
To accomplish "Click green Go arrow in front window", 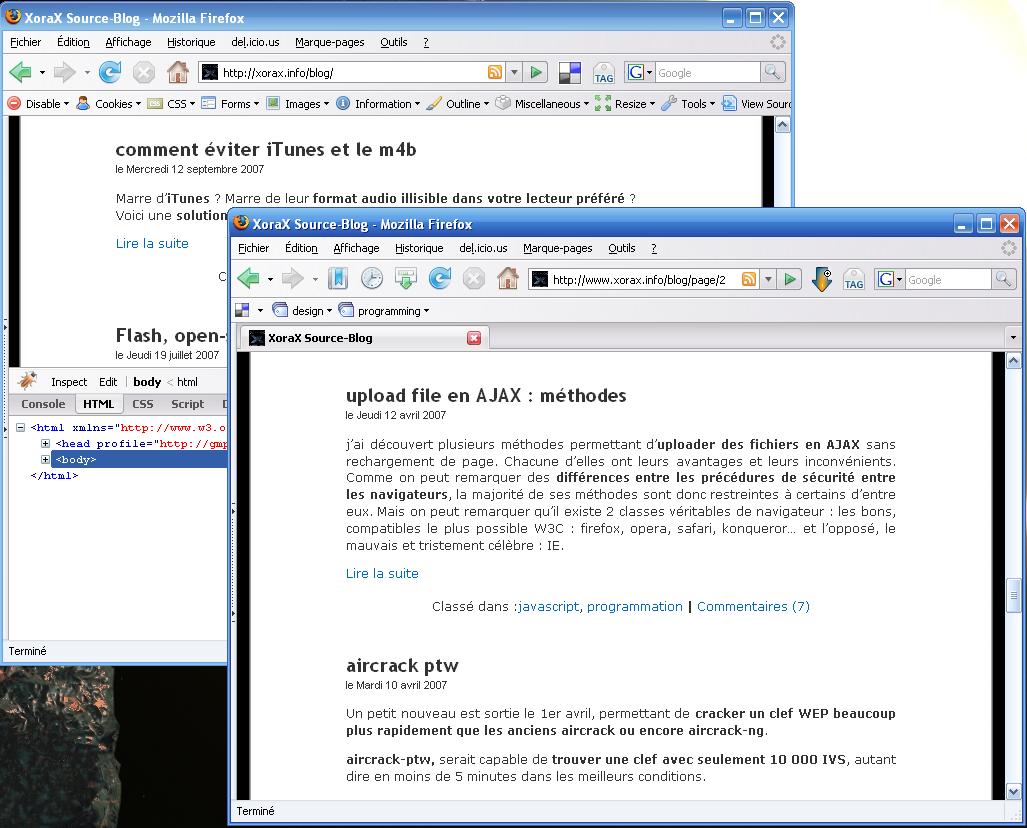I will [791, 279].
